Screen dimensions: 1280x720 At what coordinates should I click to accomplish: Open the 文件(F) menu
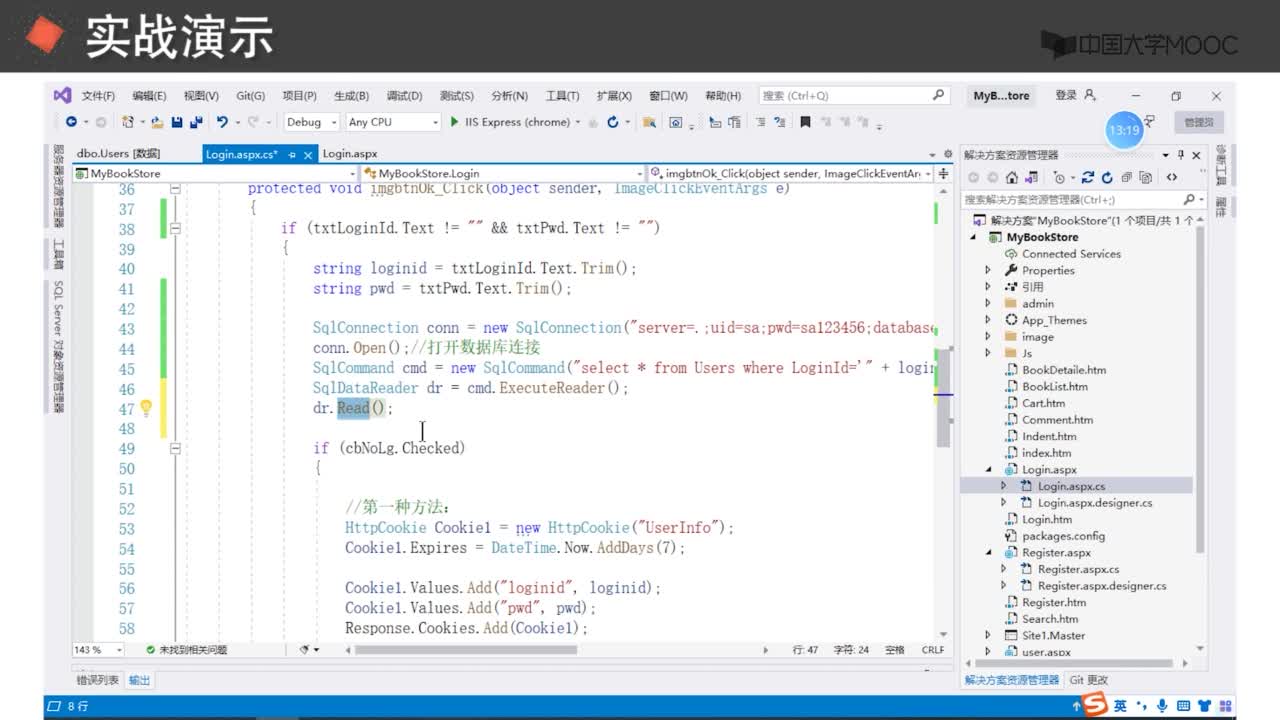(x=98, y=96)
